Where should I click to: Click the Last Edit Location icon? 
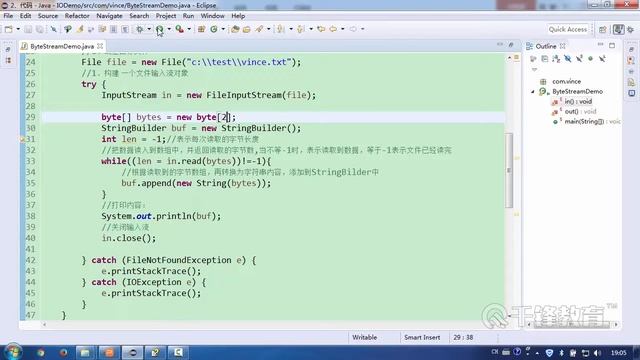(321, 29)
